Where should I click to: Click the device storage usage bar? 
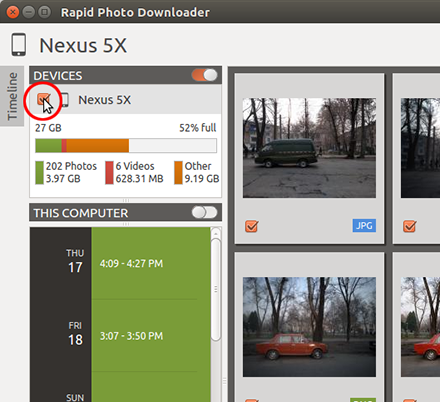pyautogui.click(x=126, y=146)
